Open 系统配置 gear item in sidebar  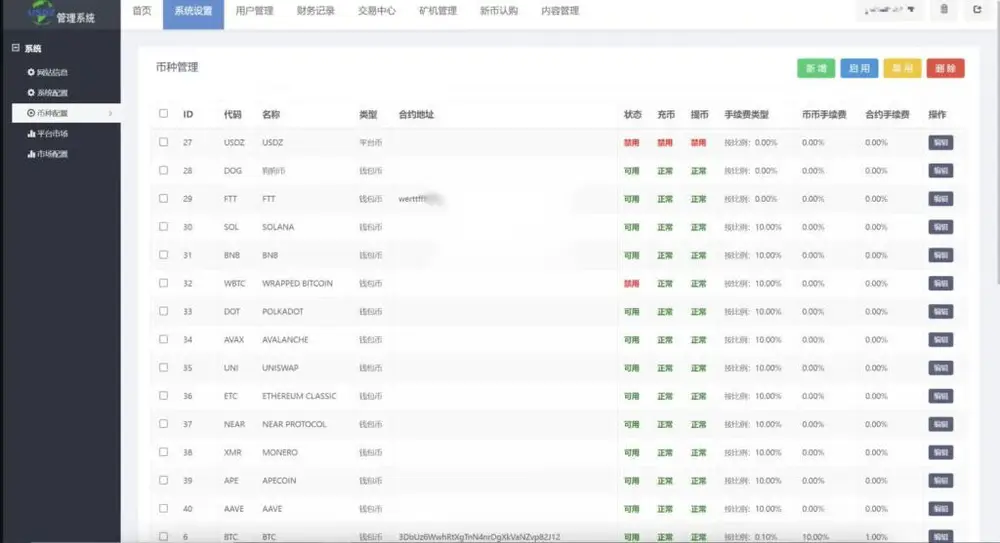[47, 93]
